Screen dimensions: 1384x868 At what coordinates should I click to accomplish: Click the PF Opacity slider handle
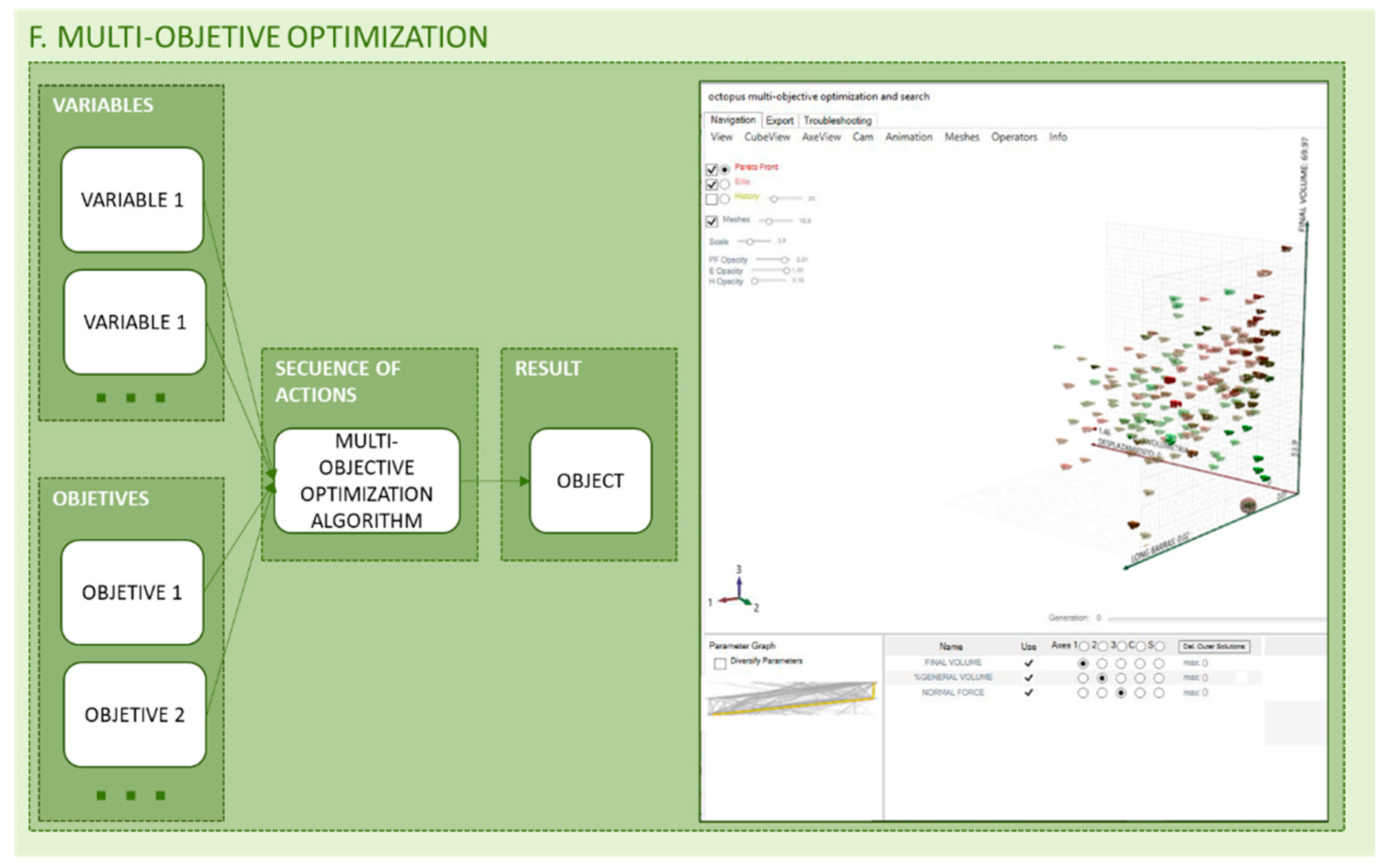(x=784, y=260)
